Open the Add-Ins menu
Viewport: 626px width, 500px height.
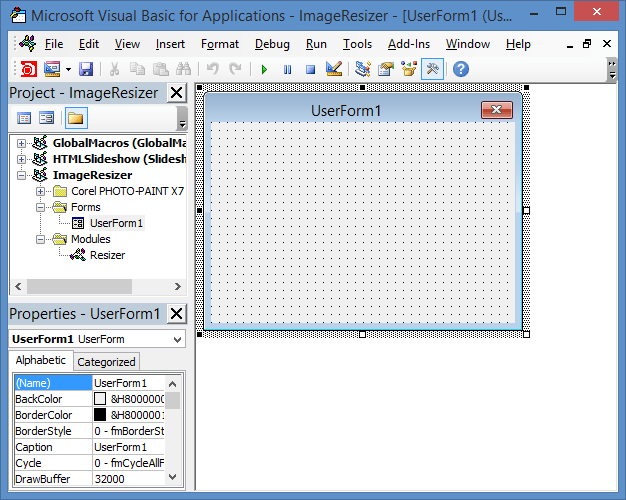(x=409, y=44)
